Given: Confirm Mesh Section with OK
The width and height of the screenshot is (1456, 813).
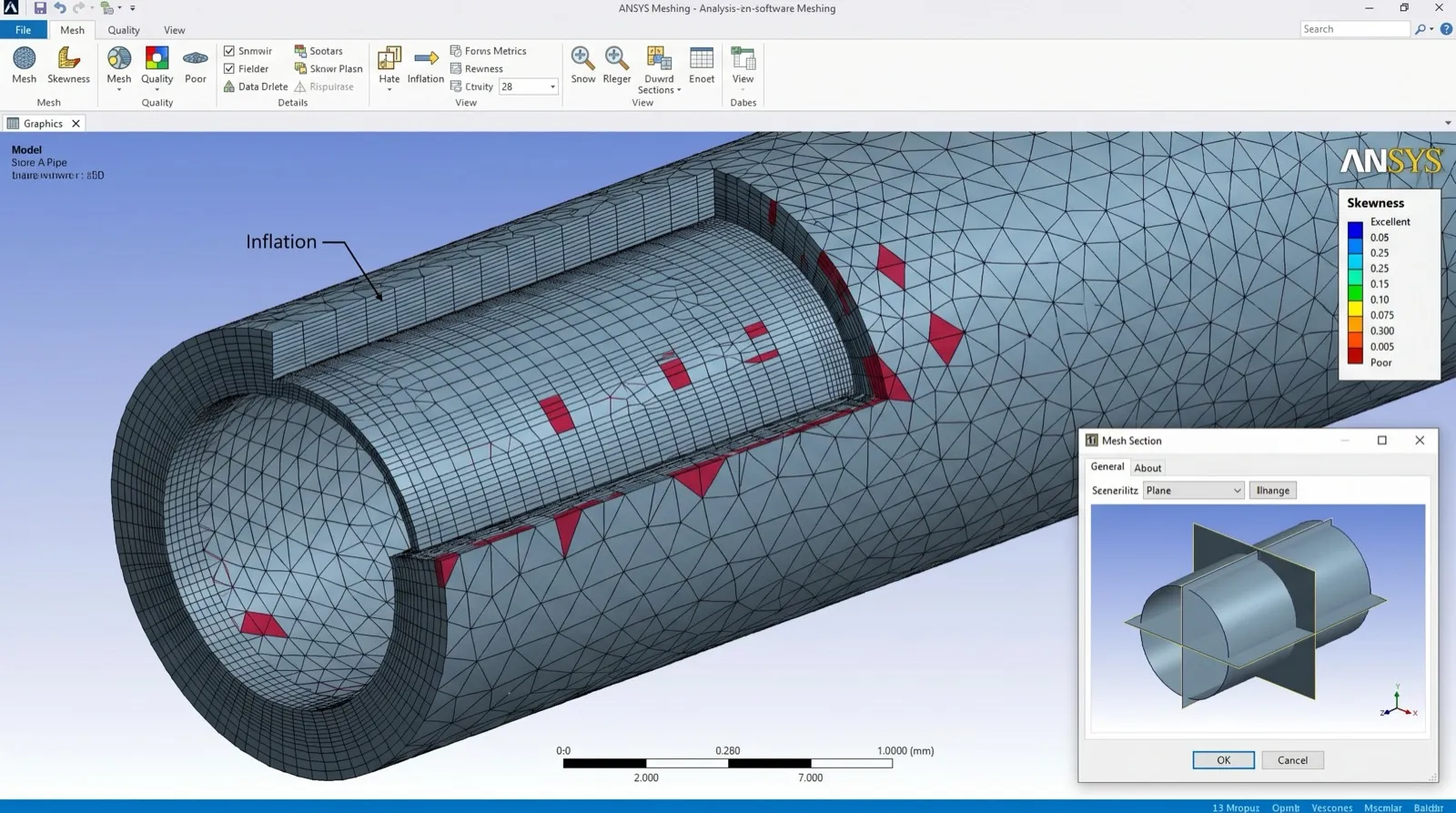Looking at the screenshot, I should click(x=1223, y=760).
